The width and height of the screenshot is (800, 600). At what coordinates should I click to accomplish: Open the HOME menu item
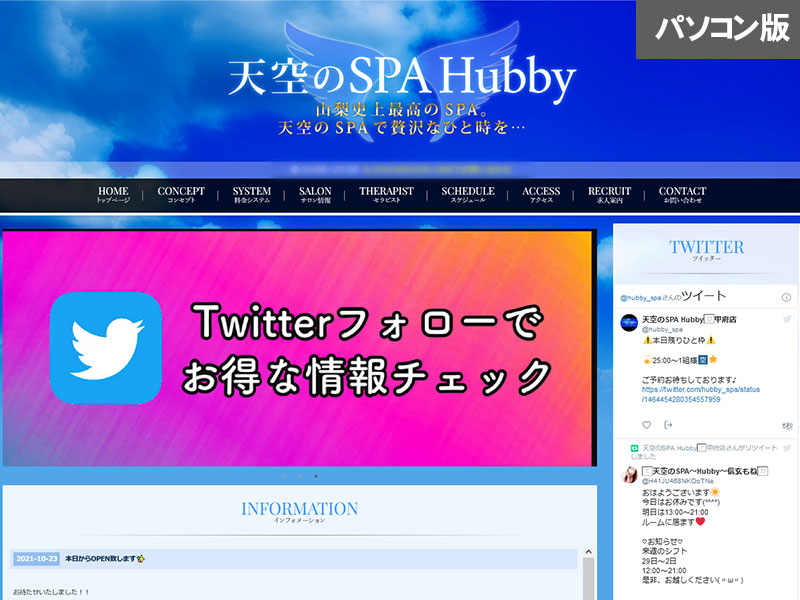point(113,195)
